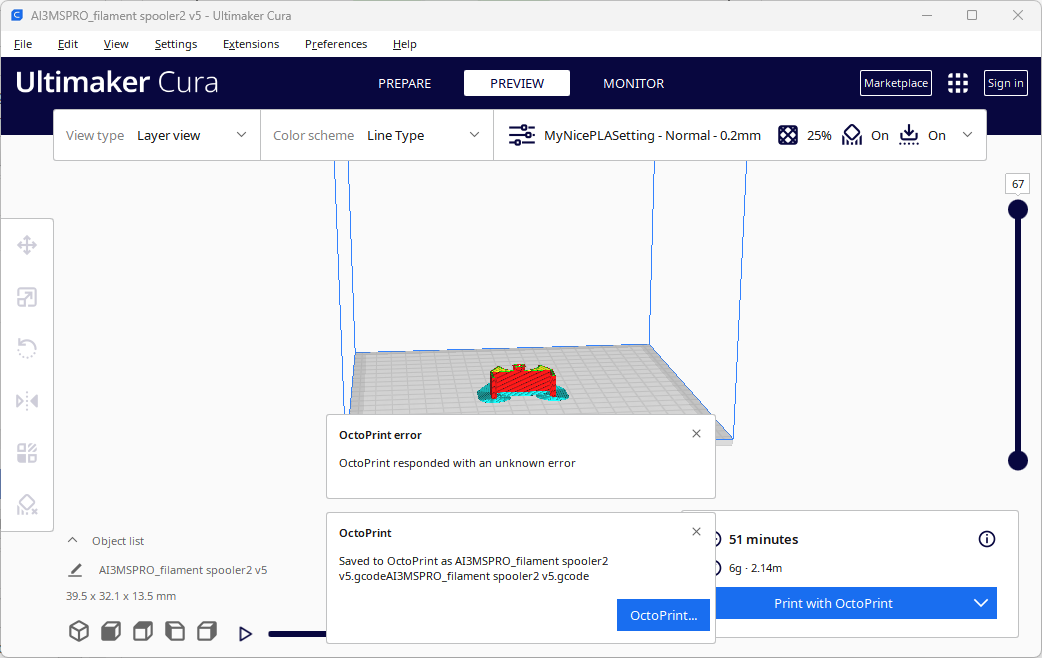Select the Move tool in left toolbar
The height and width of the screenshot is (658, 1042).
pos(27,246)
